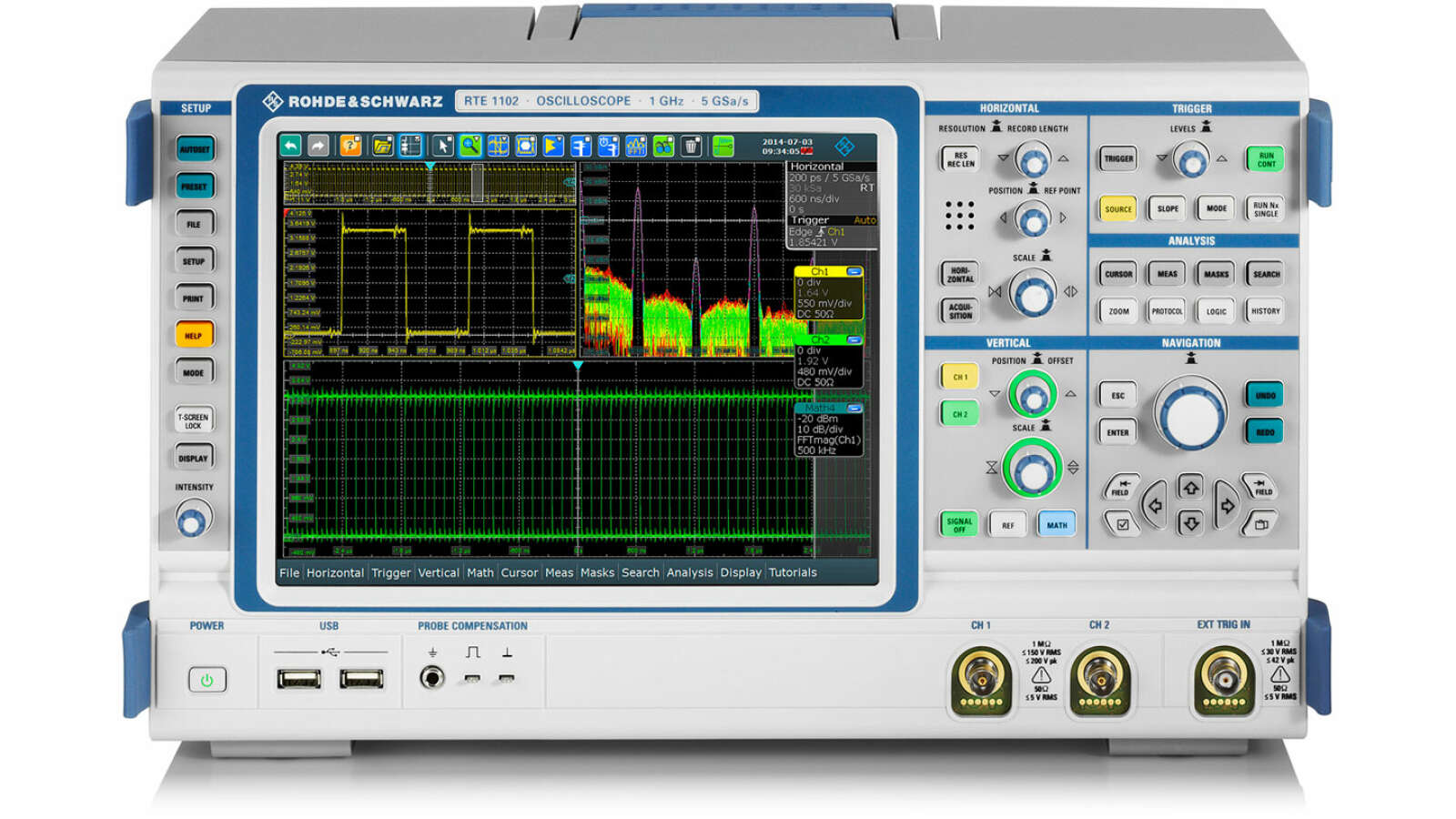The width and height of the screenshot is (1456, 819).
Task: Toggle the yellow CH 1 button
Action: (x=960, y=377)
